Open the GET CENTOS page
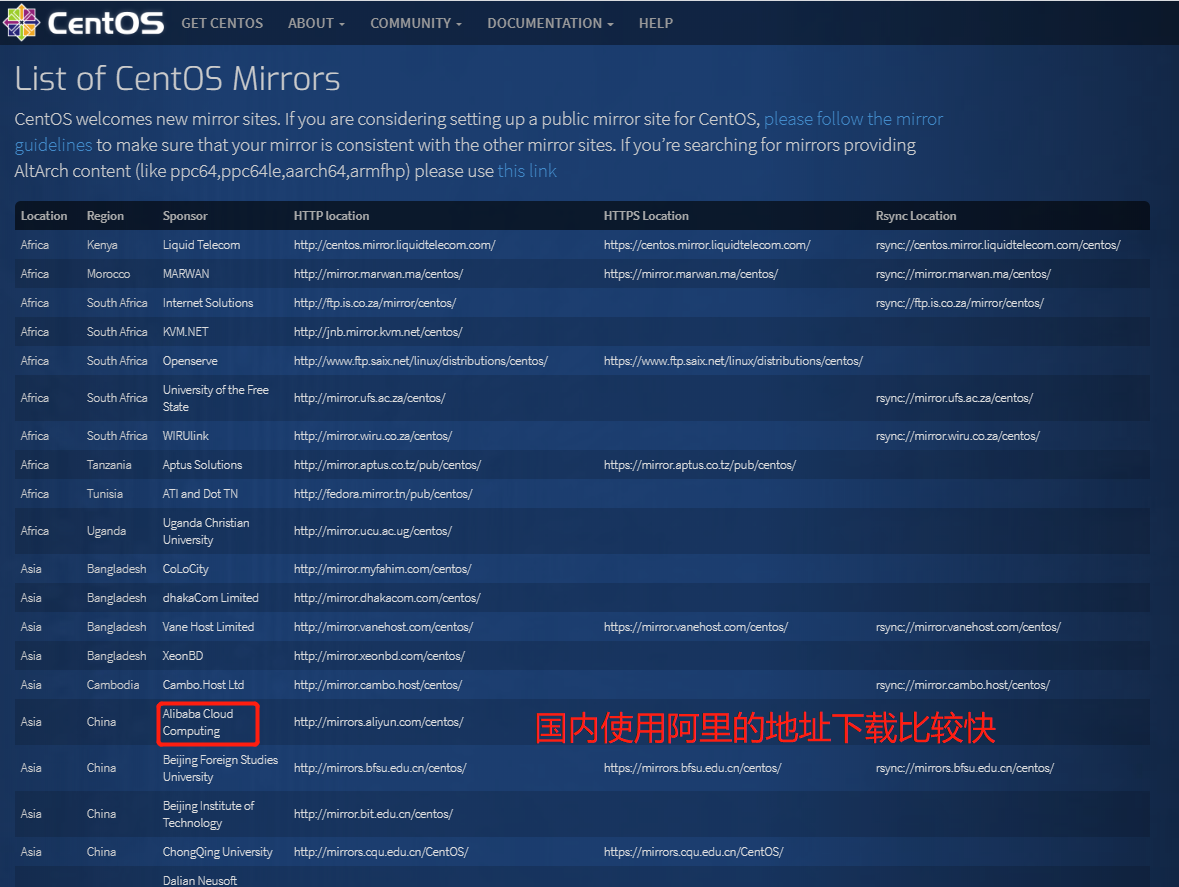1179x887 pixels. [222, 23]
